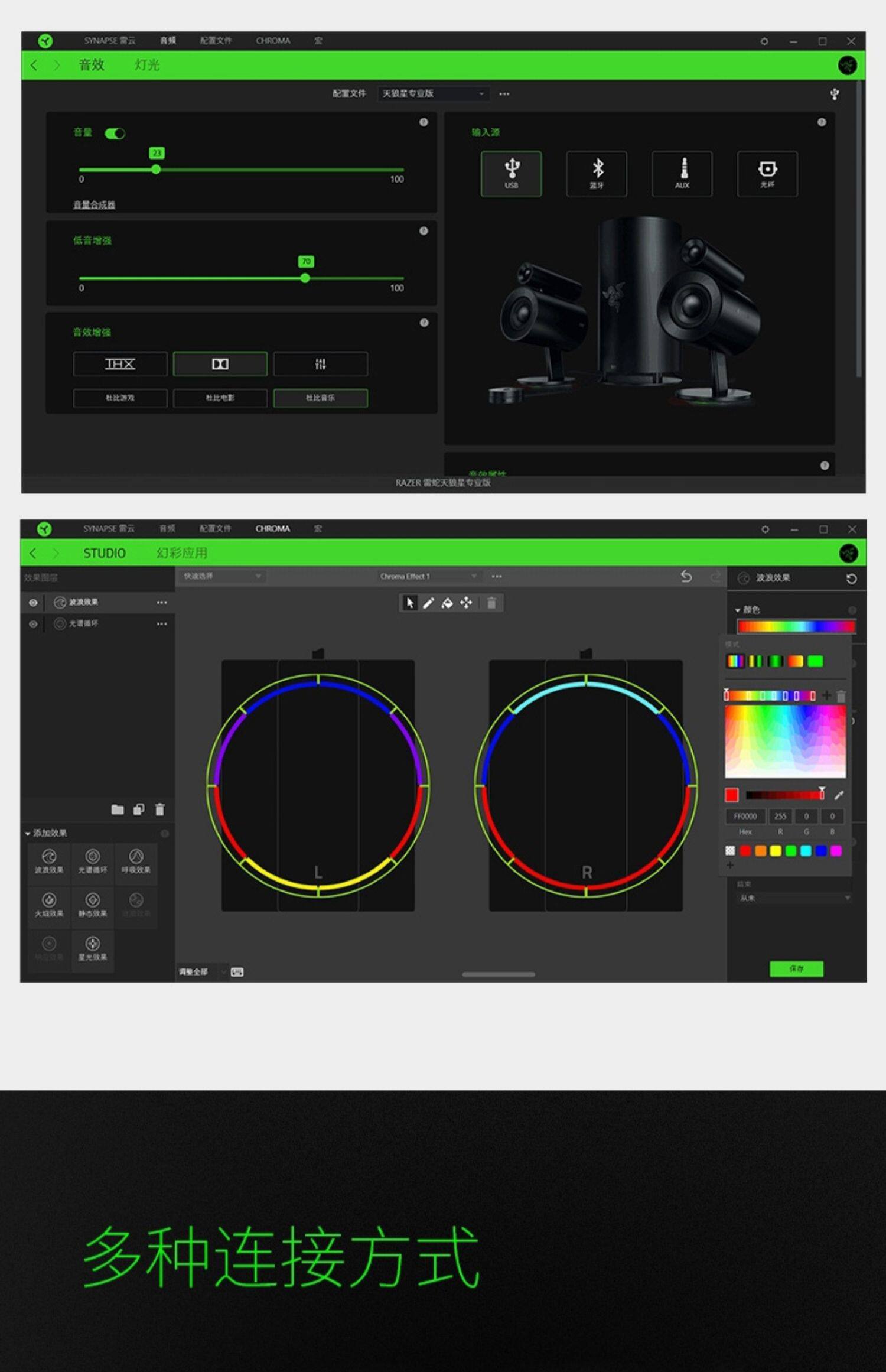The image size is (886, 1372).
Task: Select the 杜比电影 Dolby movie preset
Action: (220, 398)
